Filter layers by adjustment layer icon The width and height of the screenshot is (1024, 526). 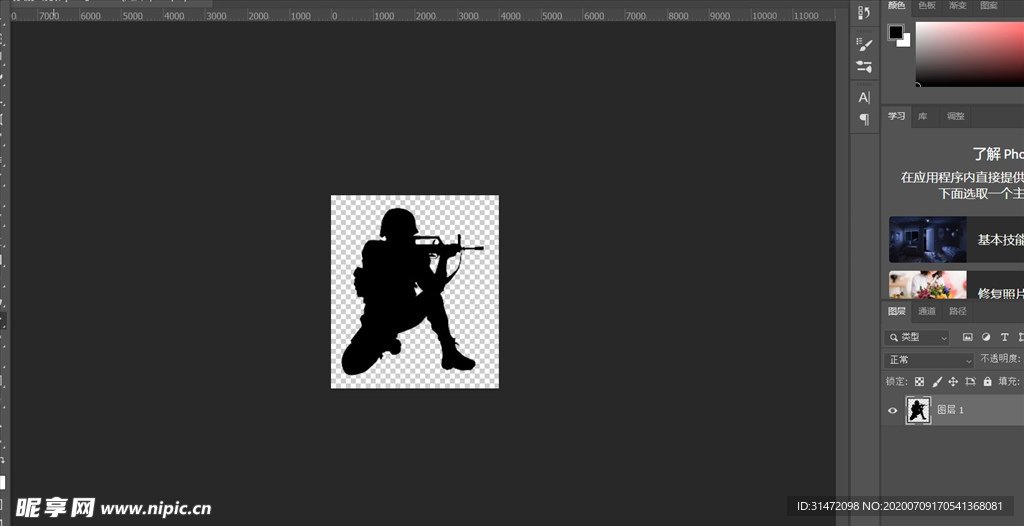tap(986, 338)
